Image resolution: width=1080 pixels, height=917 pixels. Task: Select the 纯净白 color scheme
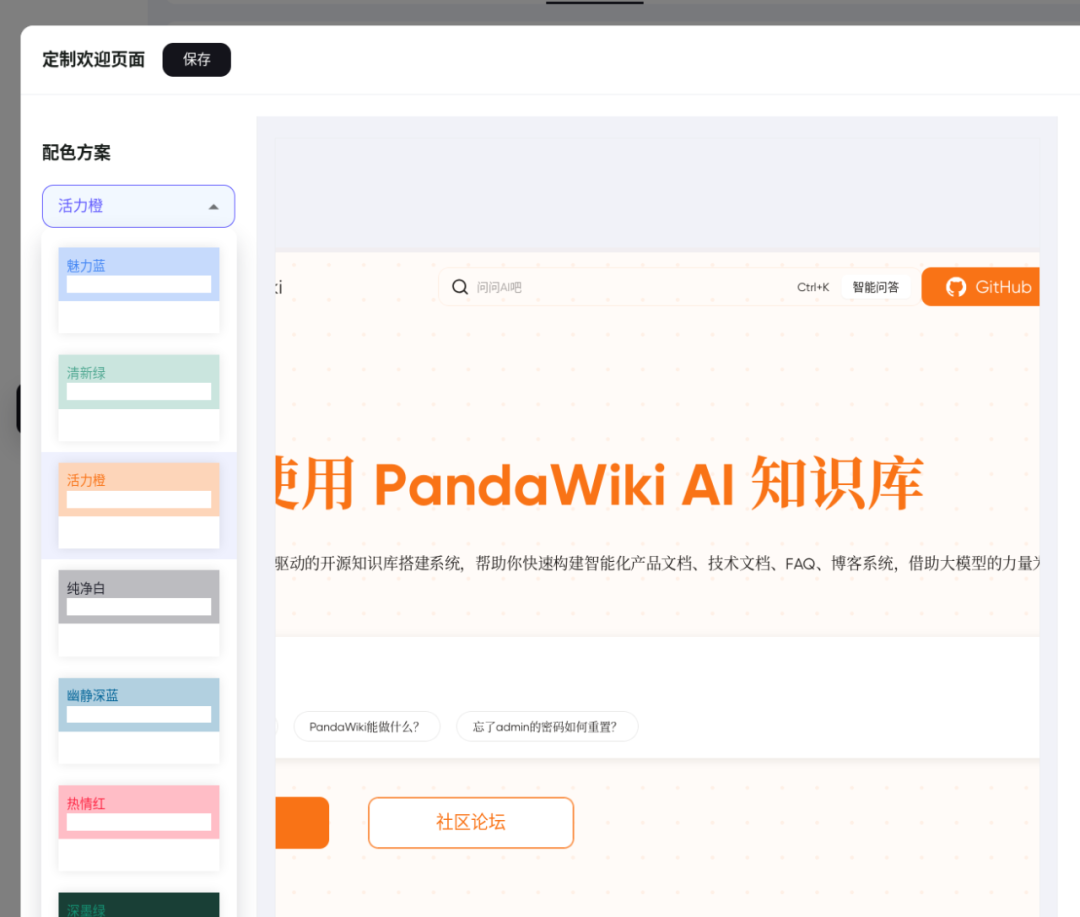[x=138, y=612]
